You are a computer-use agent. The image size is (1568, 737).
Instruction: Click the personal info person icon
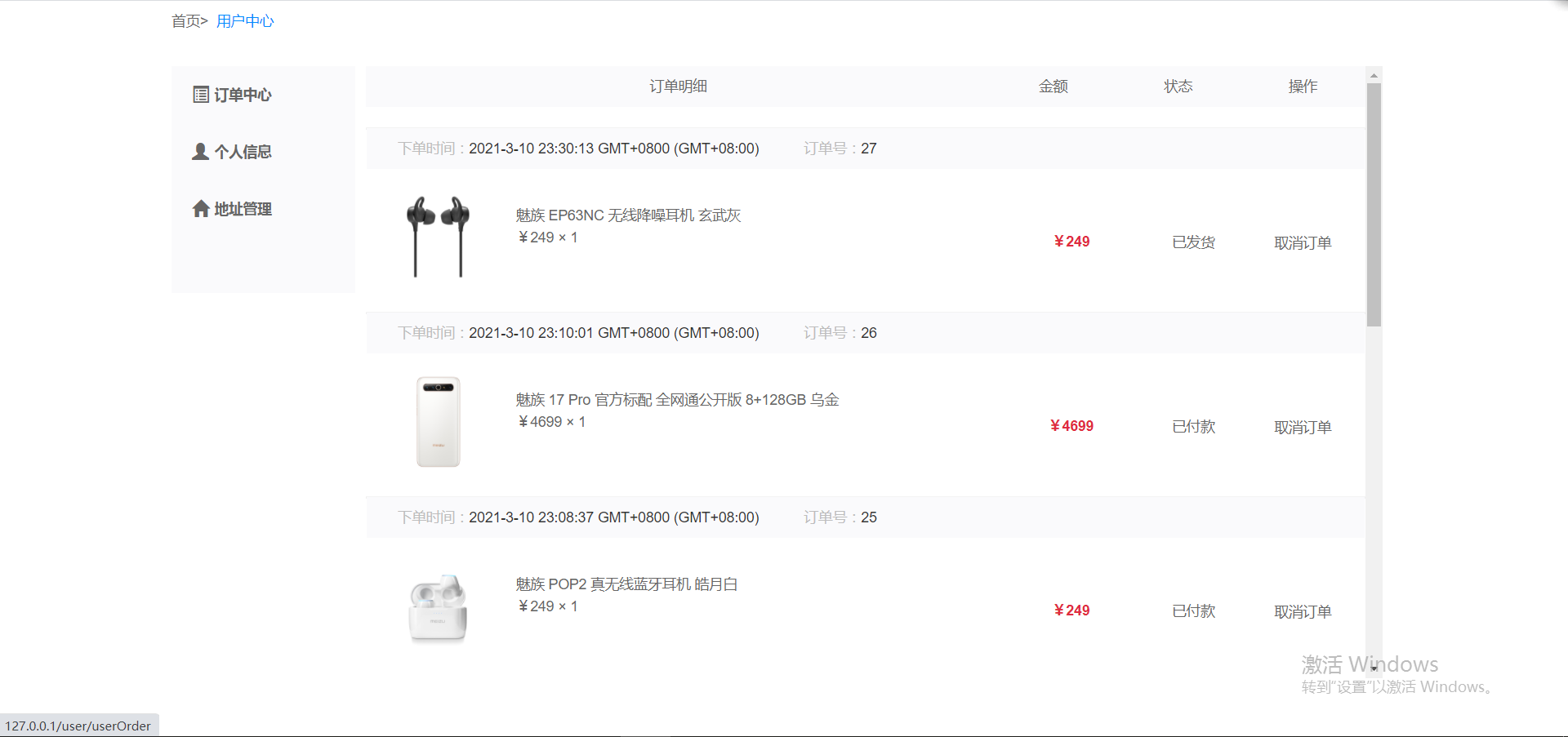click(x=200, y=152)
